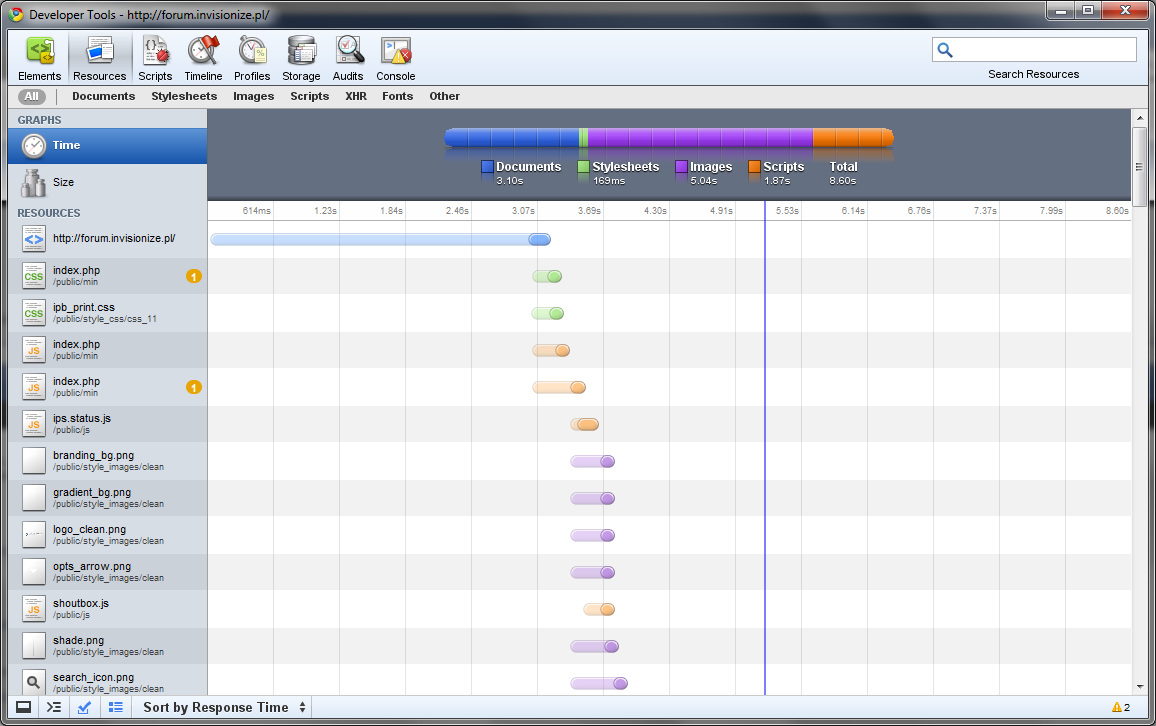Toggle resource tracking checkmark button
The height and width of the screenshot is (726, 1156).
click(85, 708)
